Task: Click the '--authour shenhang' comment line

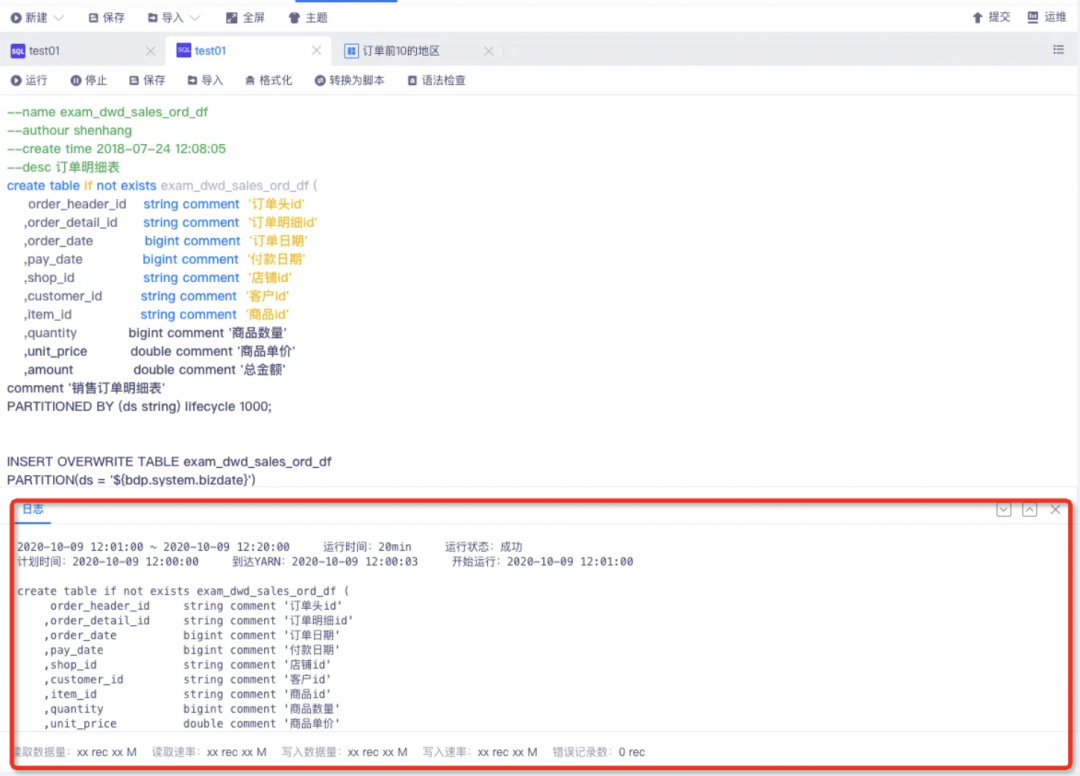Action: [70, 131]
